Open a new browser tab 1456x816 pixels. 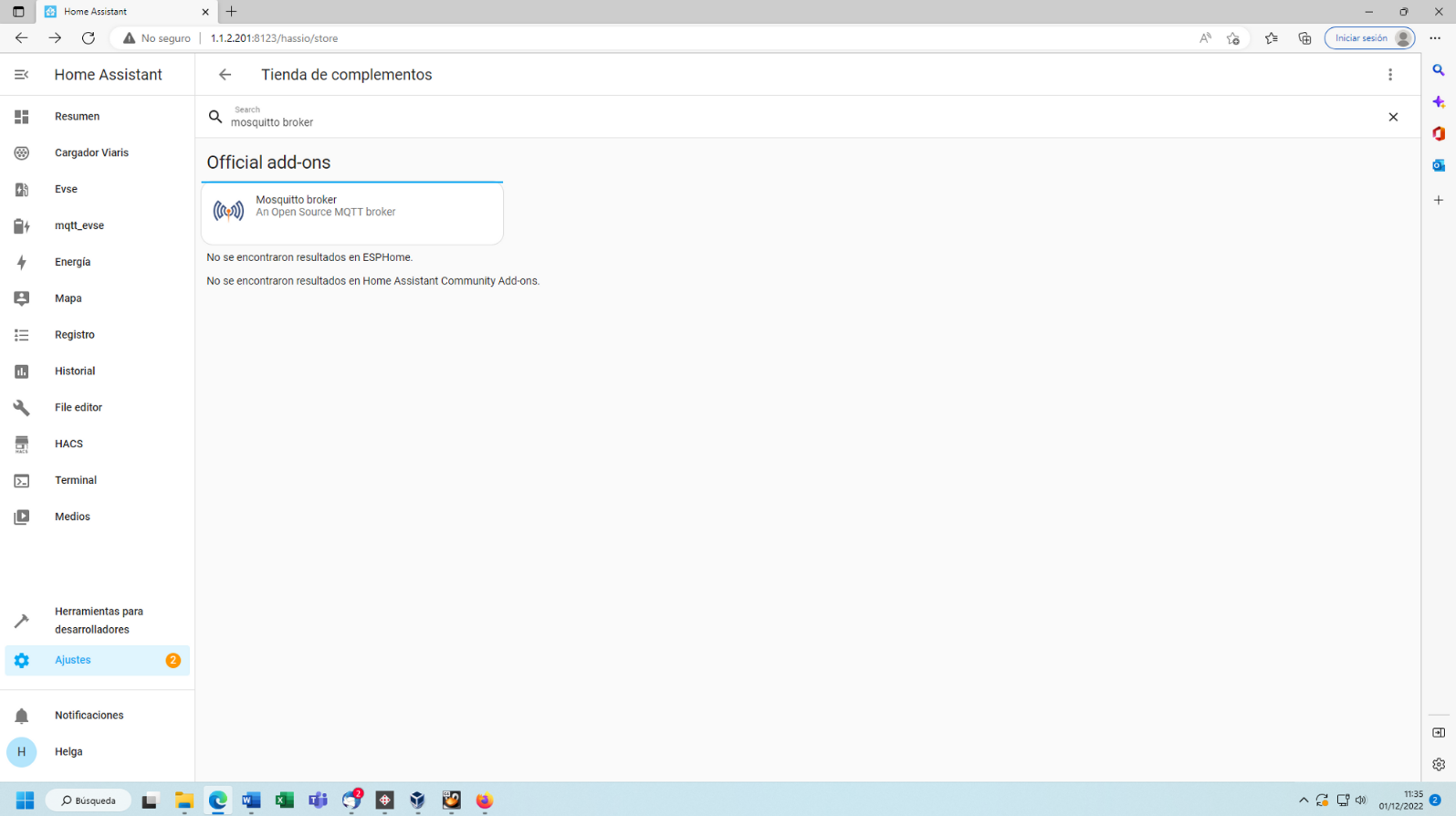coord(231,12)
